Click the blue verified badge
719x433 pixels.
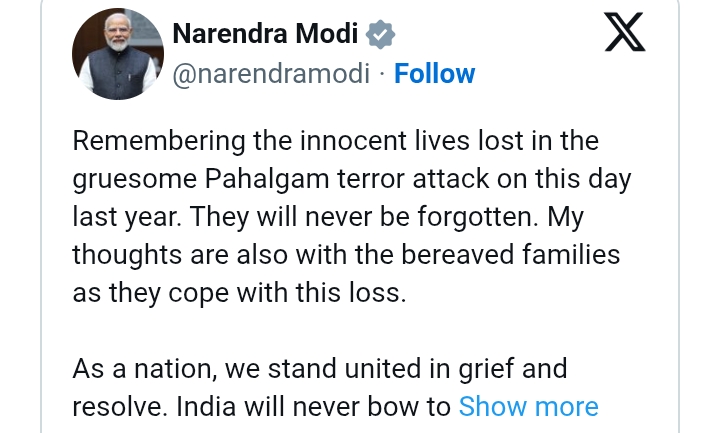(380, 34)
